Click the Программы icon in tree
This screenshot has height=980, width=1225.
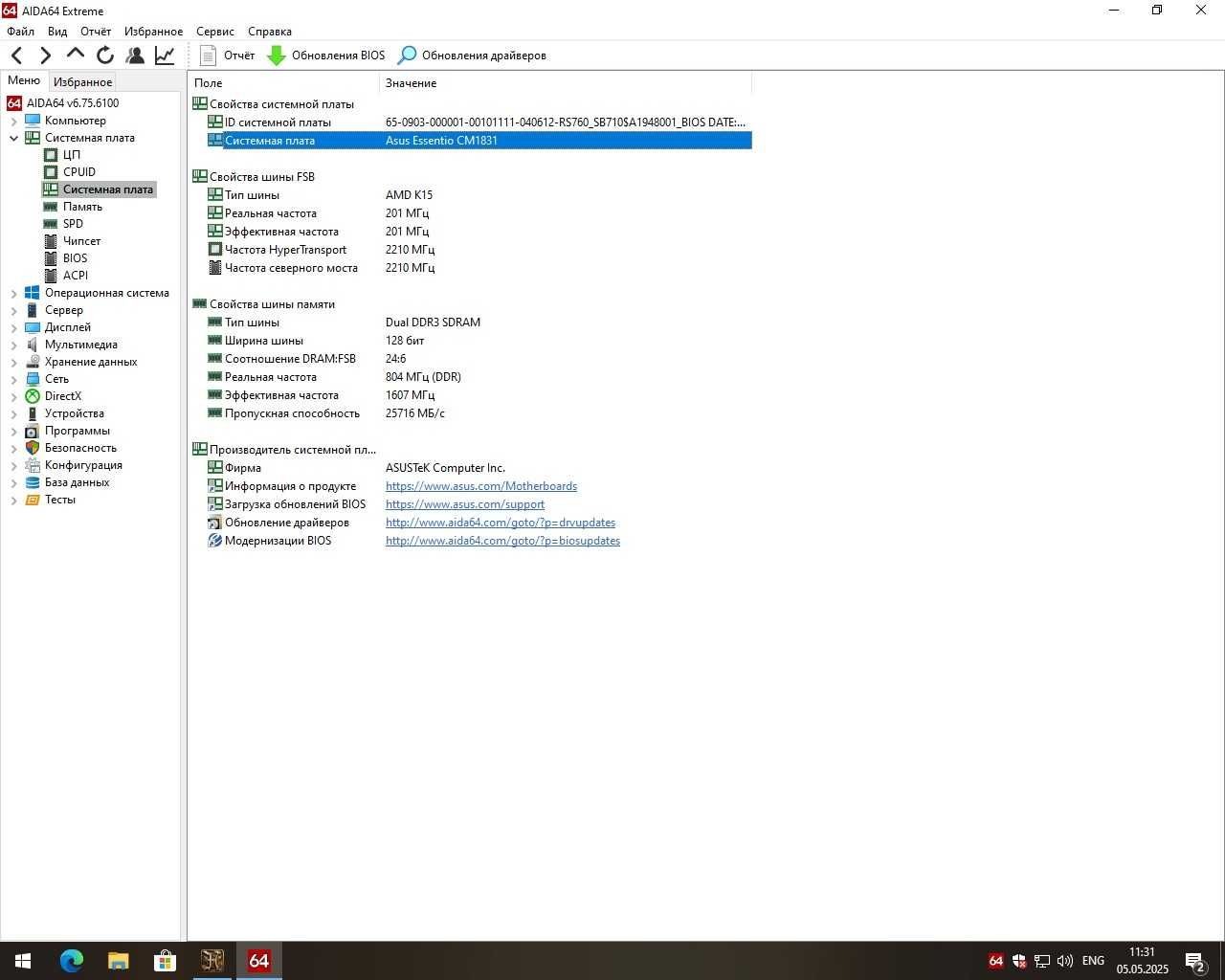pos(33,431)
